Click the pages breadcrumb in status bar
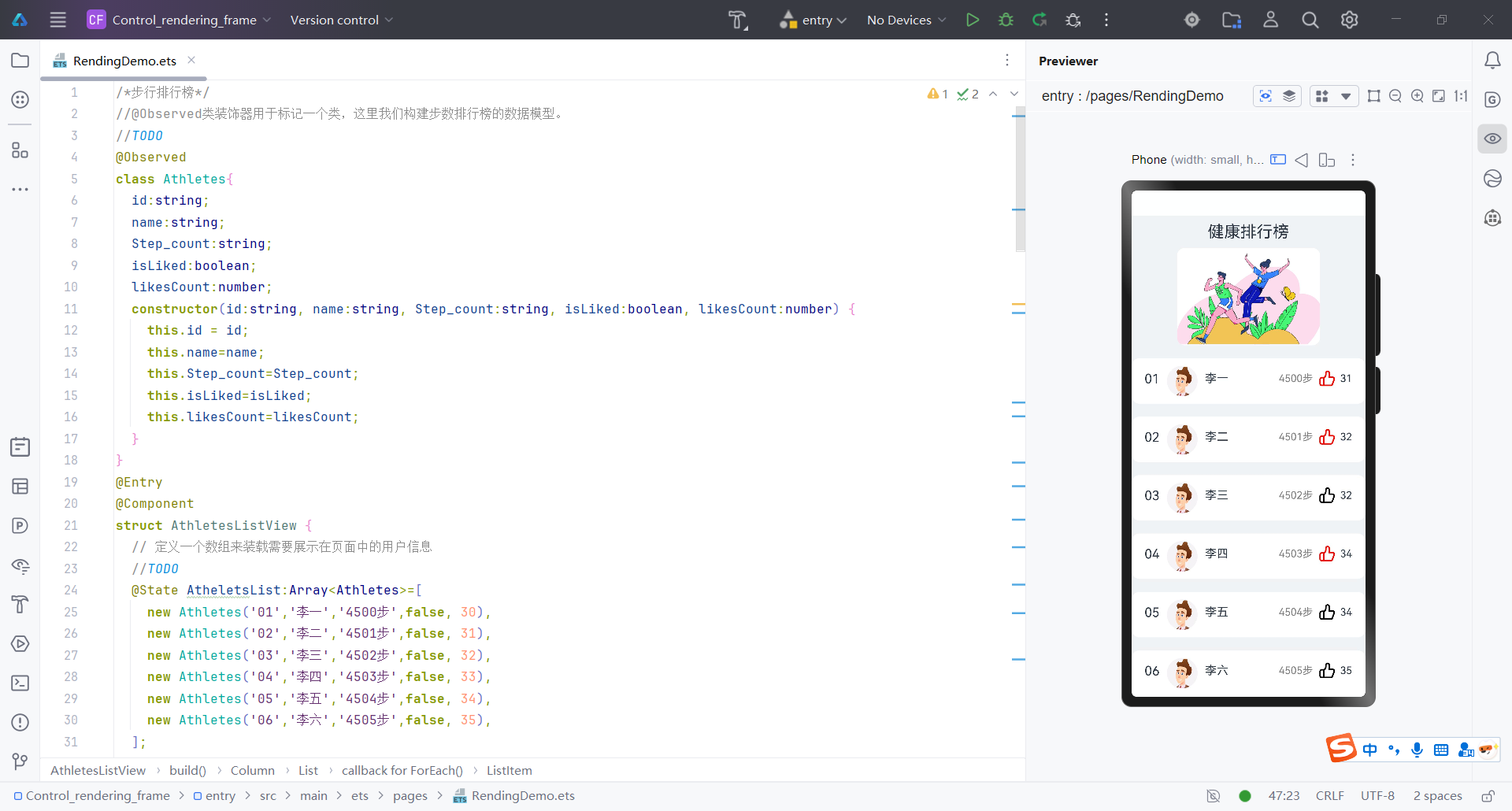The width and height of the screenshot is (1512, 811). 410,796
